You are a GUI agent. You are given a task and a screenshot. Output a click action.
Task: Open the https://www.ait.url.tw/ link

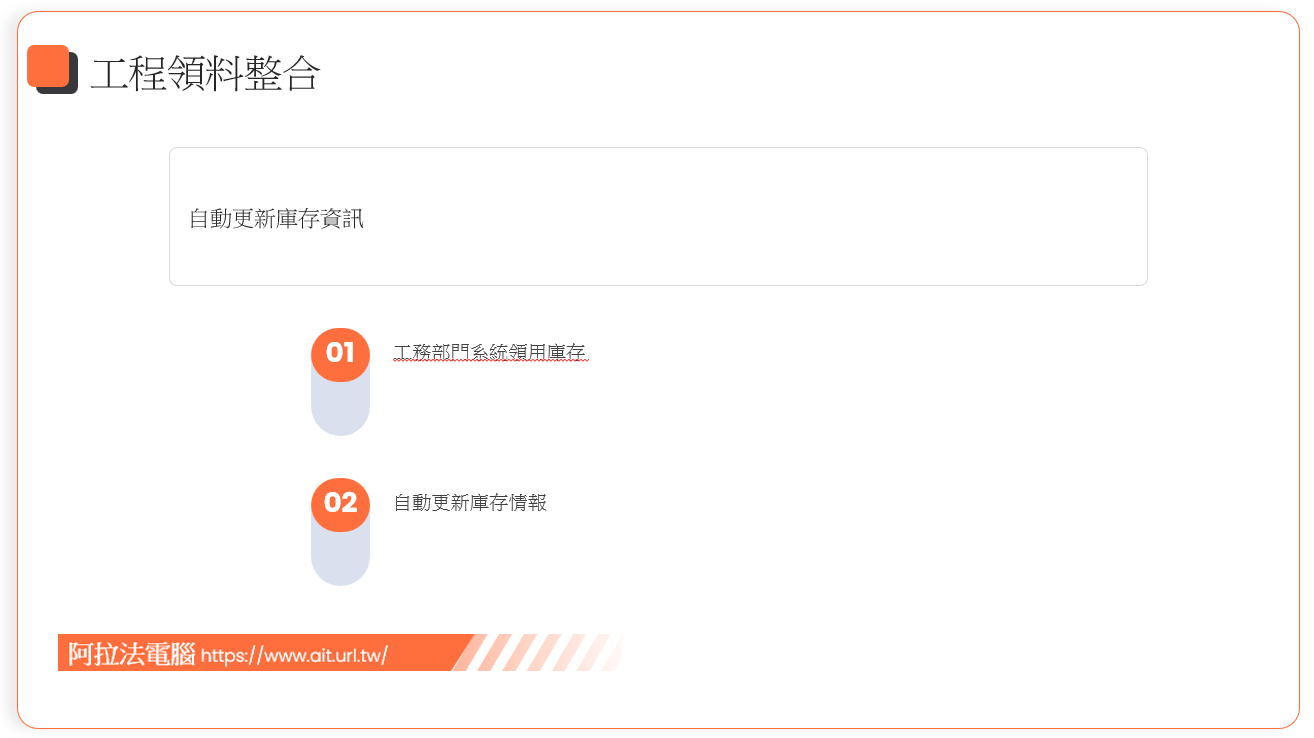(x=294, y=656)
